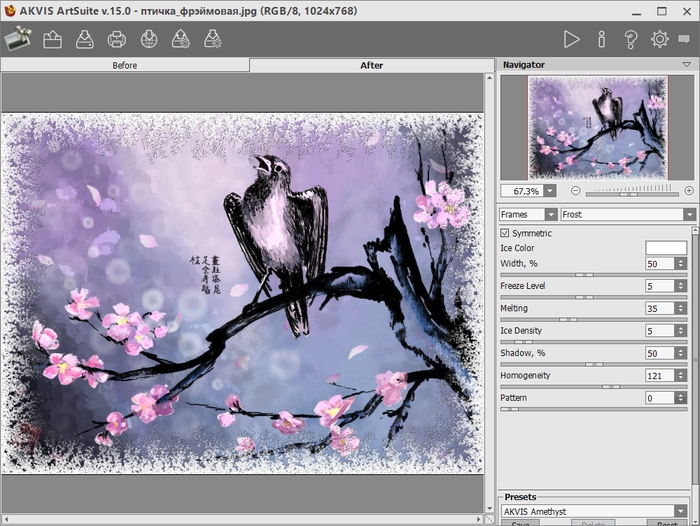The height and width of the screenshot is (526, 700).
Task: Step the Shadow, % spinner
Action: 681,353
